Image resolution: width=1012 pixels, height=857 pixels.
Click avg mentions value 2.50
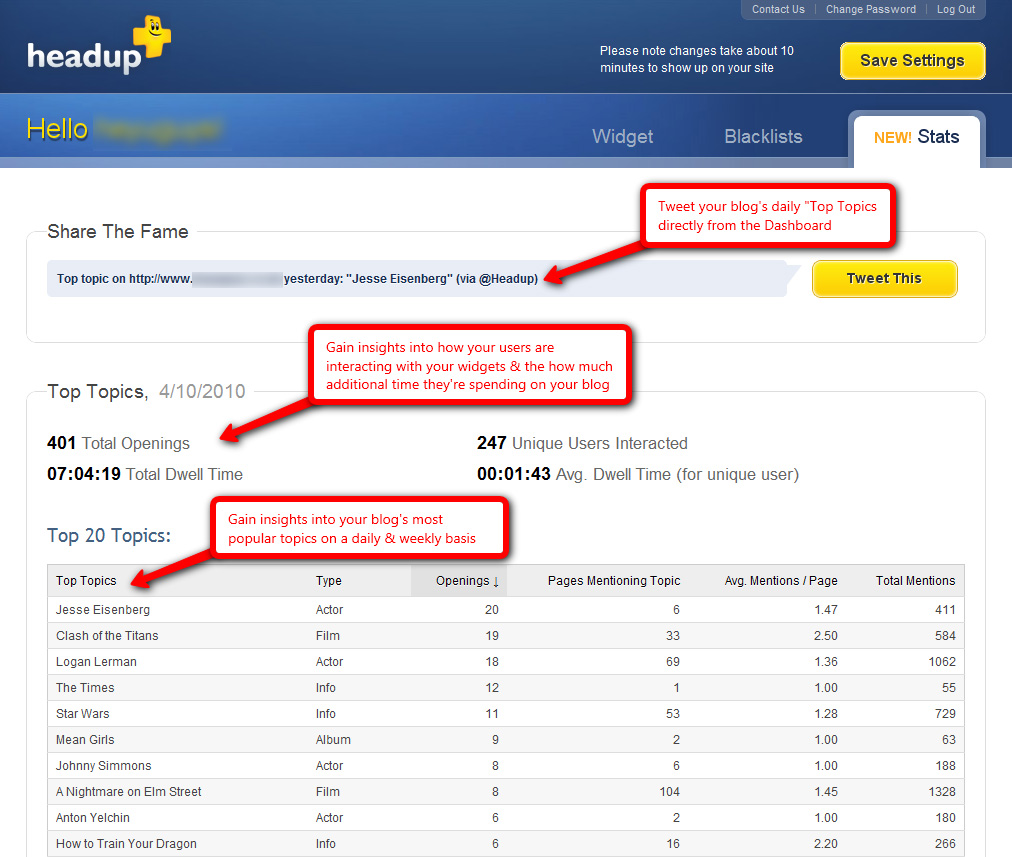[x=825, y=636]
